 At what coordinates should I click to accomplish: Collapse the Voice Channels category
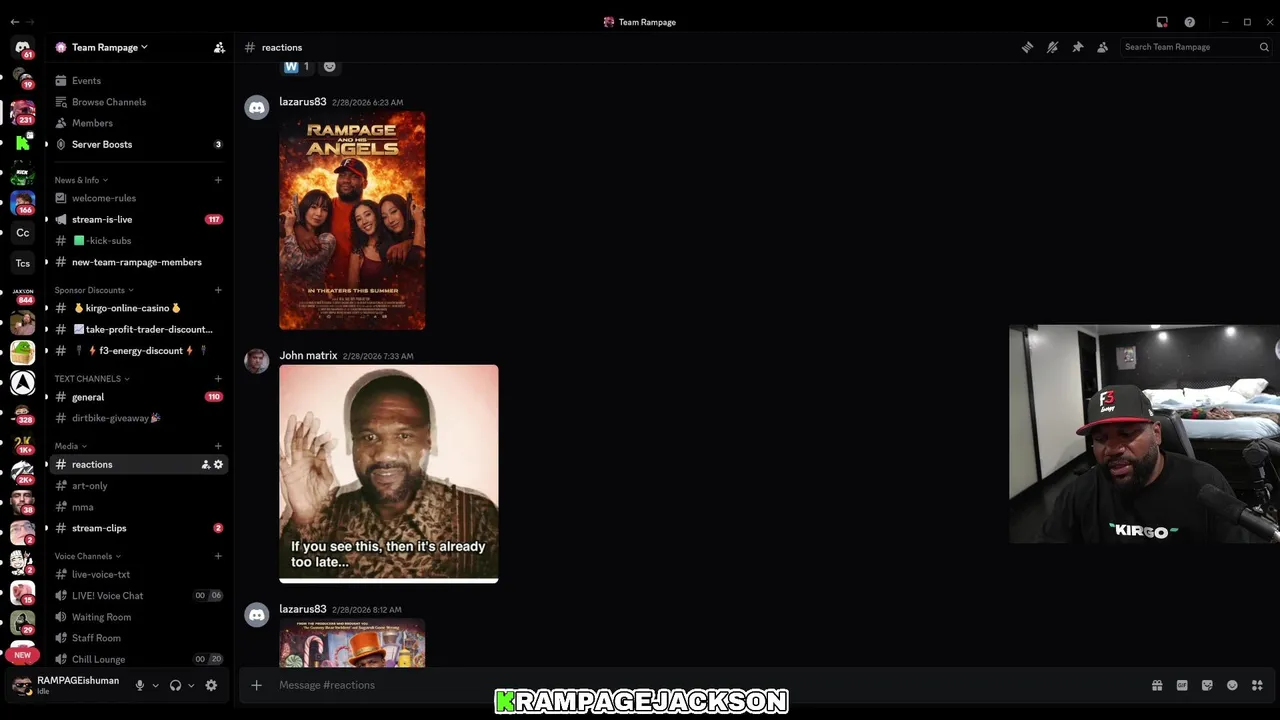click(x=88, y=556)
